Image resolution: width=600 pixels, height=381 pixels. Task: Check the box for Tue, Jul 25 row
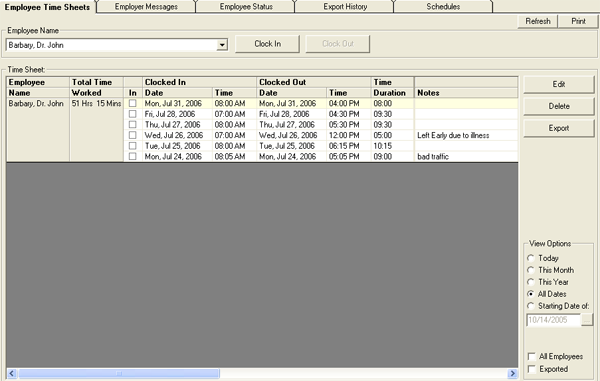[x=132, y=146]
